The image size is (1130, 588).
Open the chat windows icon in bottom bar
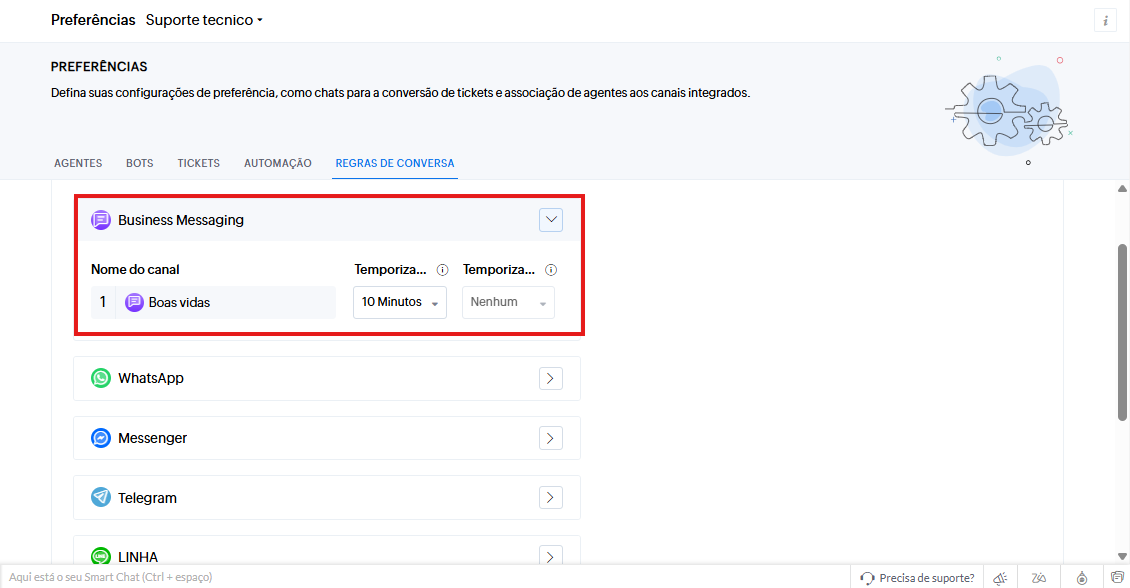1117,578
